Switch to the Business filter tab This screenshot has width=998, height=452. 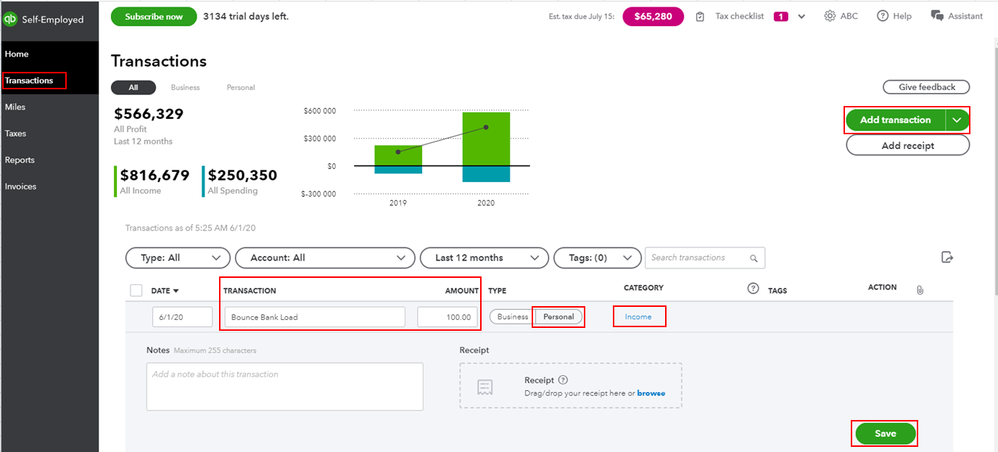click(185, 88)
